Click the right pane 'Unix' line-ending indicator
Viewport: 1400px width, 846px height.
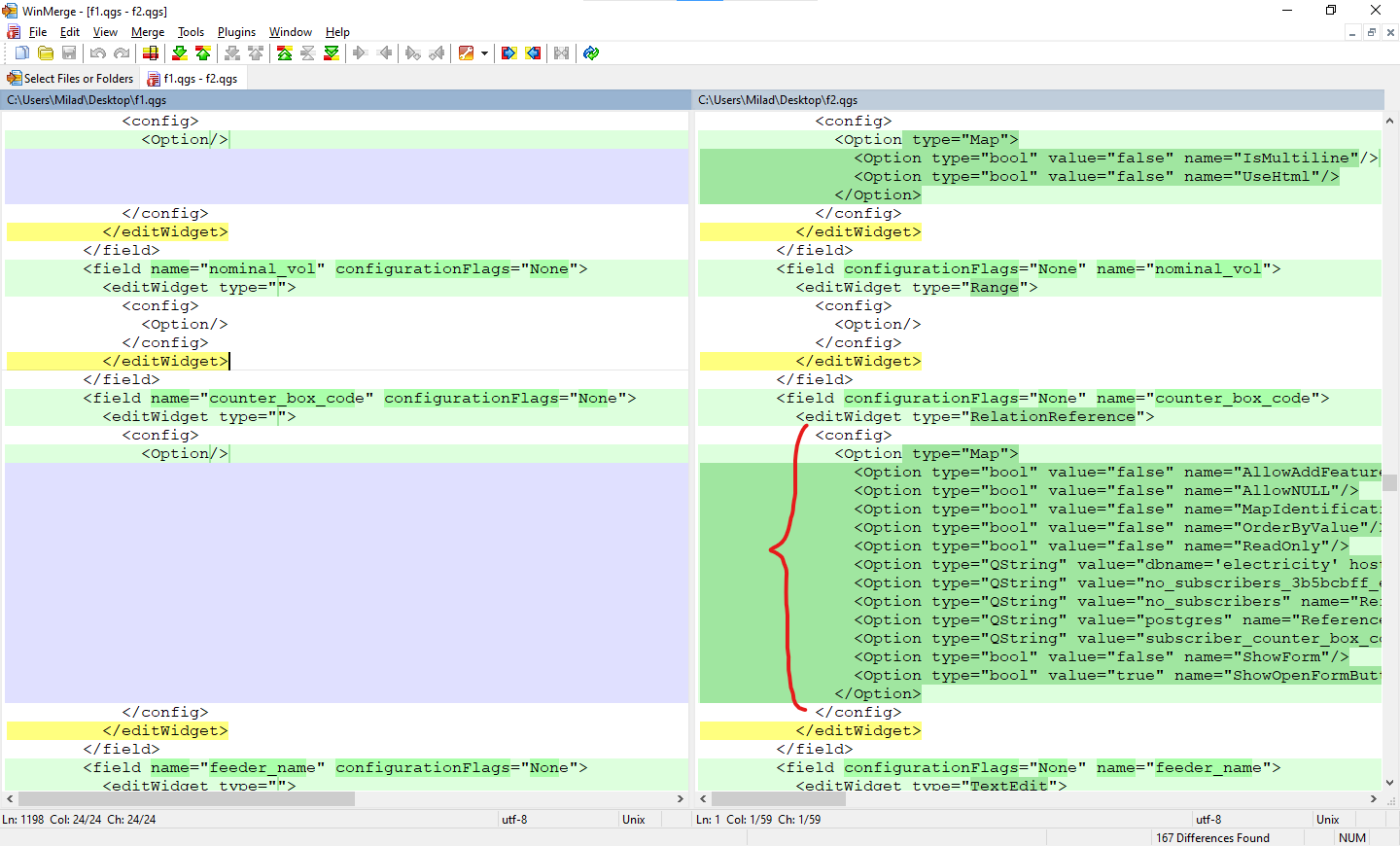(1328, 820)
